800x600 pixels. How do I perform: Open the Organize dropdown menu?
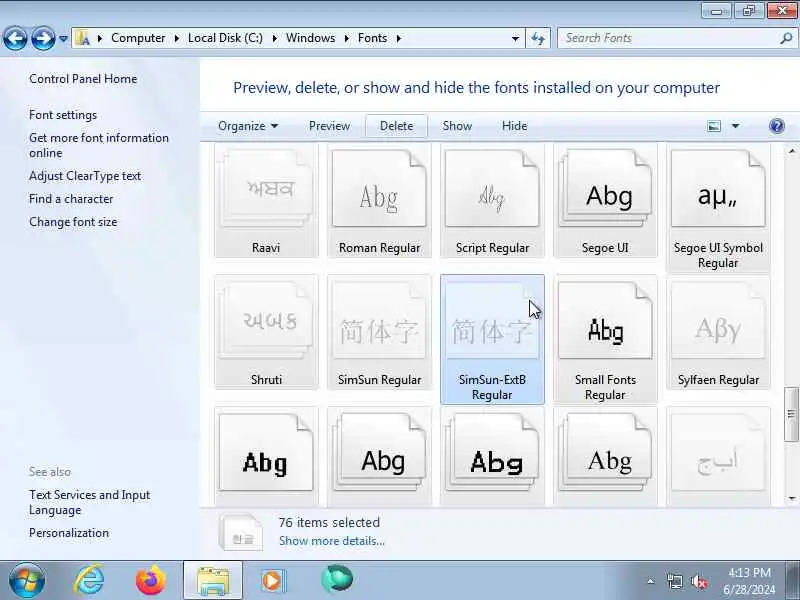(248, 126)
